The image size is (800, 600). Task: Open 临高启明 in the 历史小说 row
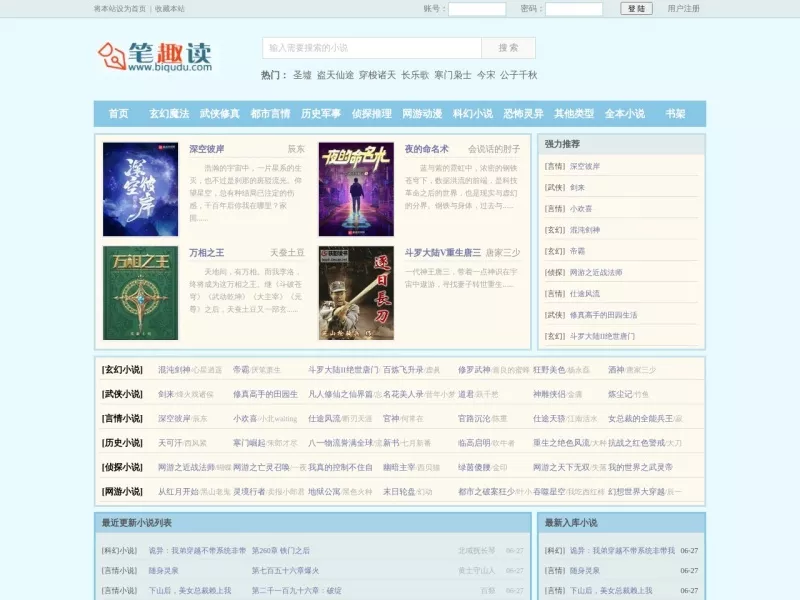tap(474, 443)
